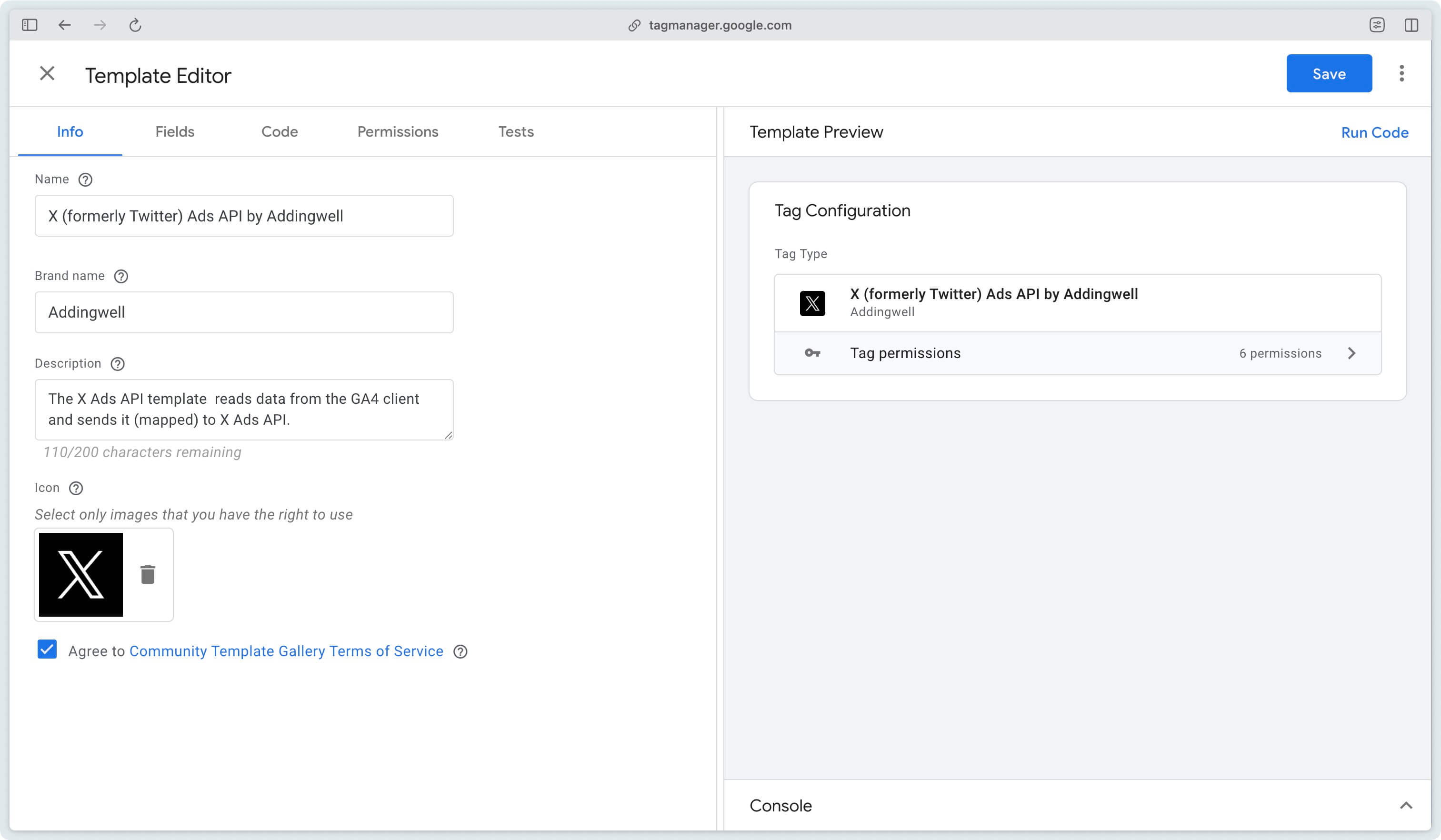This screenshot has height=840, width=1441.
Task: Click the help icon next to Description
Action: (x=117, y=364)
